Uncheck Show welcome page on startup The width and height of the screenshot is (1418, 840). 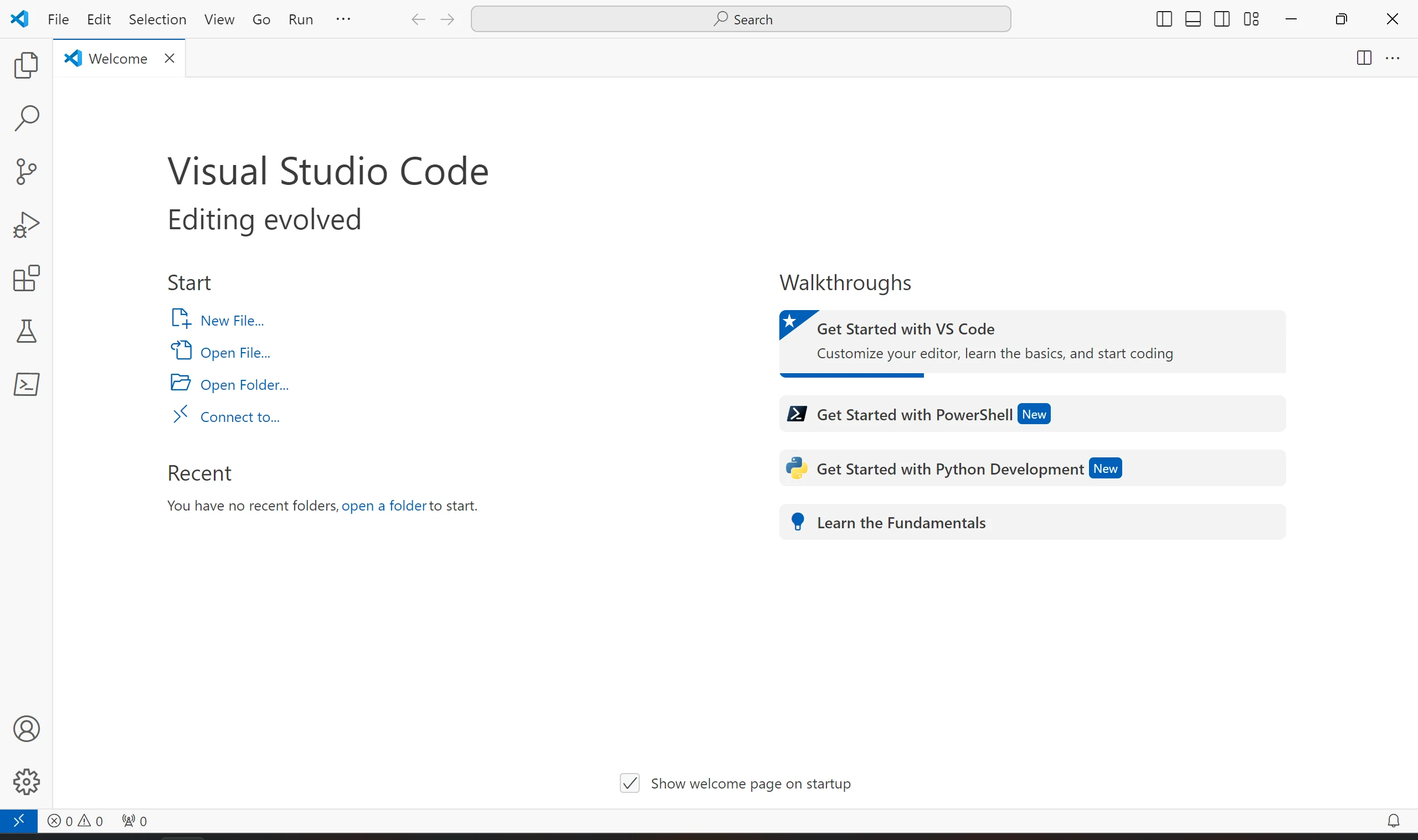pyautogui.click(x=629, y=784)
